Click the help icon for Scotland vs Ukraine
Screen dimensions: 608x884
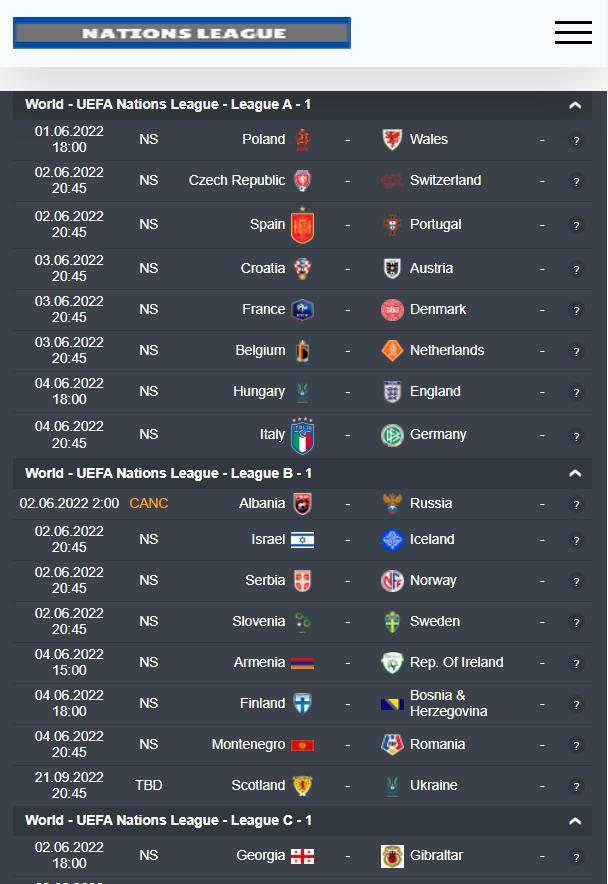577,786
